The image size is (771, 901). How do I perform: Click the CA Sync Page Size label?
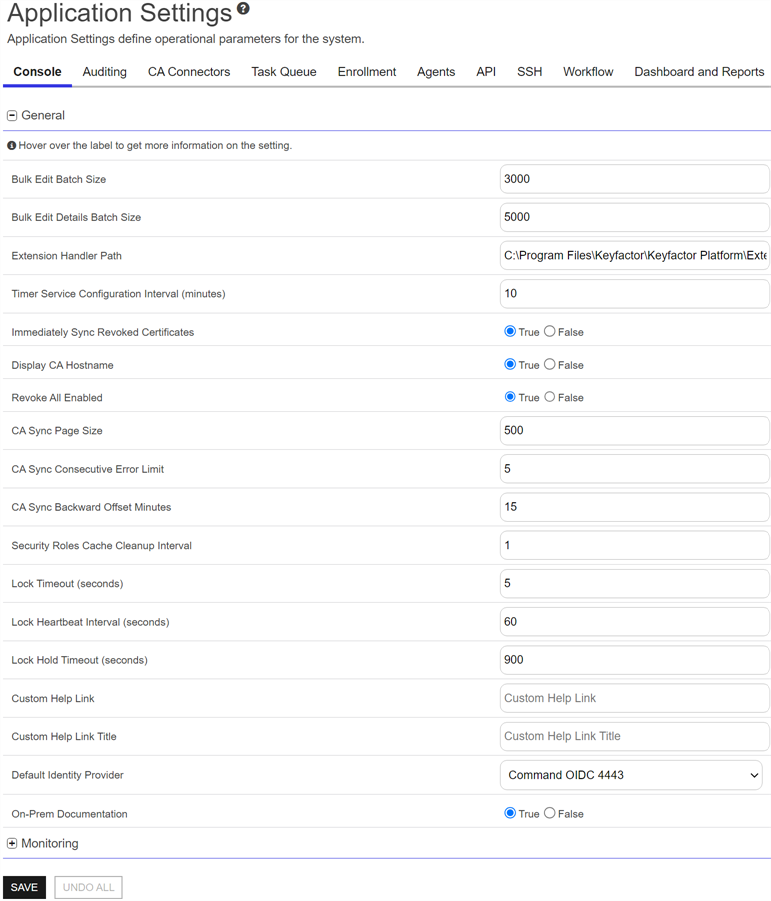tap(57, 430)
